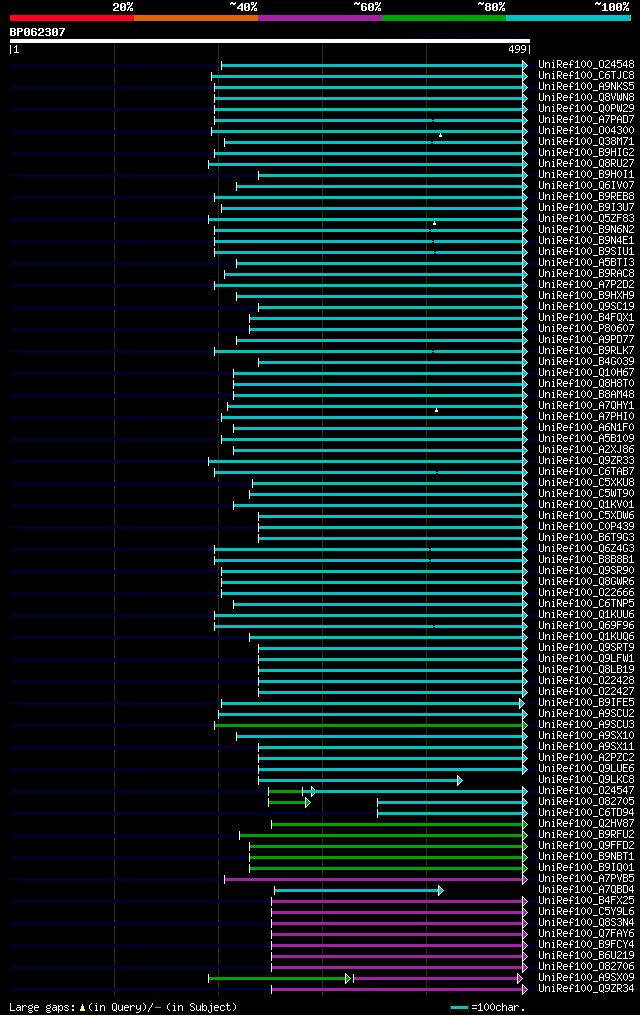The width and height of the screenshot is (640, 1015).
Task: Click the cyan alignment bar for Q8RU27
Action: (368, 164)
